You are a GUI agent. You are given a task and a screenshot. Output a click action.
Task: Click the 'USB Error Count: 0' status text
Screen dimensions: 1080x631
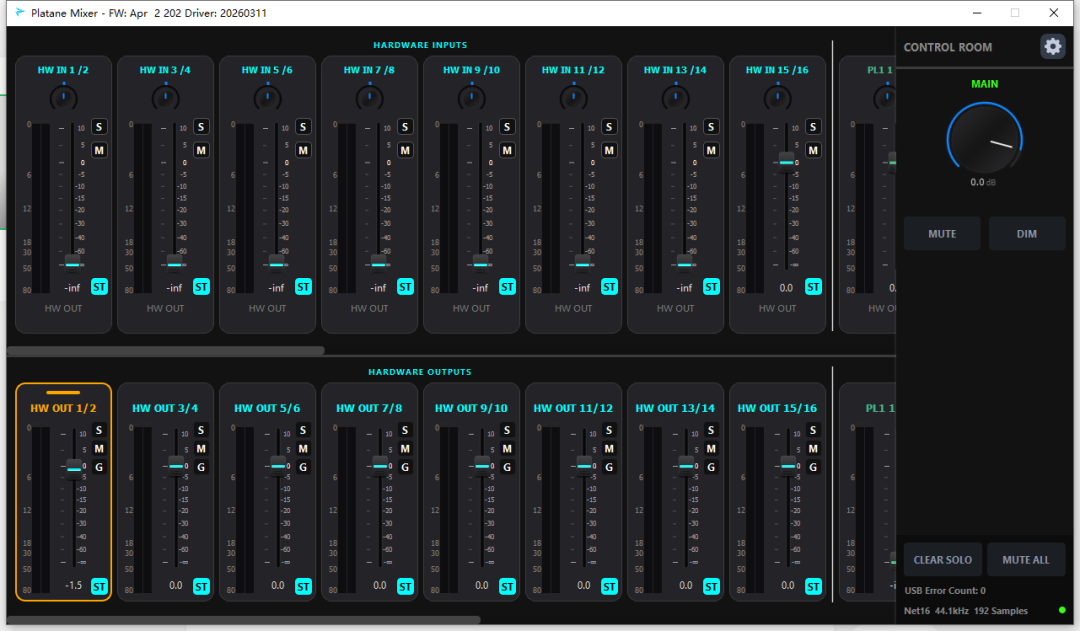coord(945,590)
